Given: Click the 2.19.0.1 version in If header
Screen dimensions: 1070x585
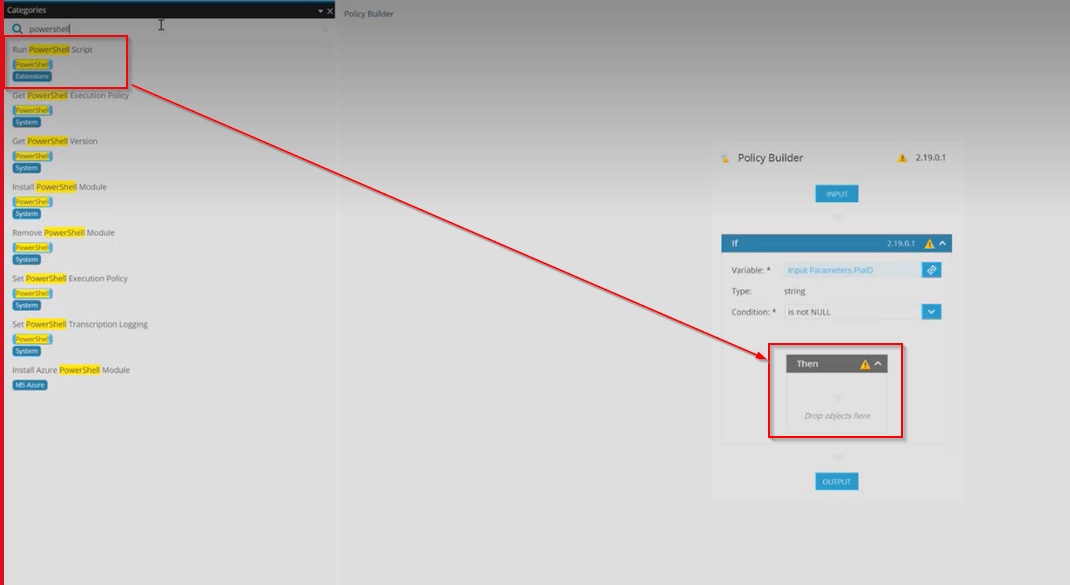Looking at the screenshot, I should [901, 244].
